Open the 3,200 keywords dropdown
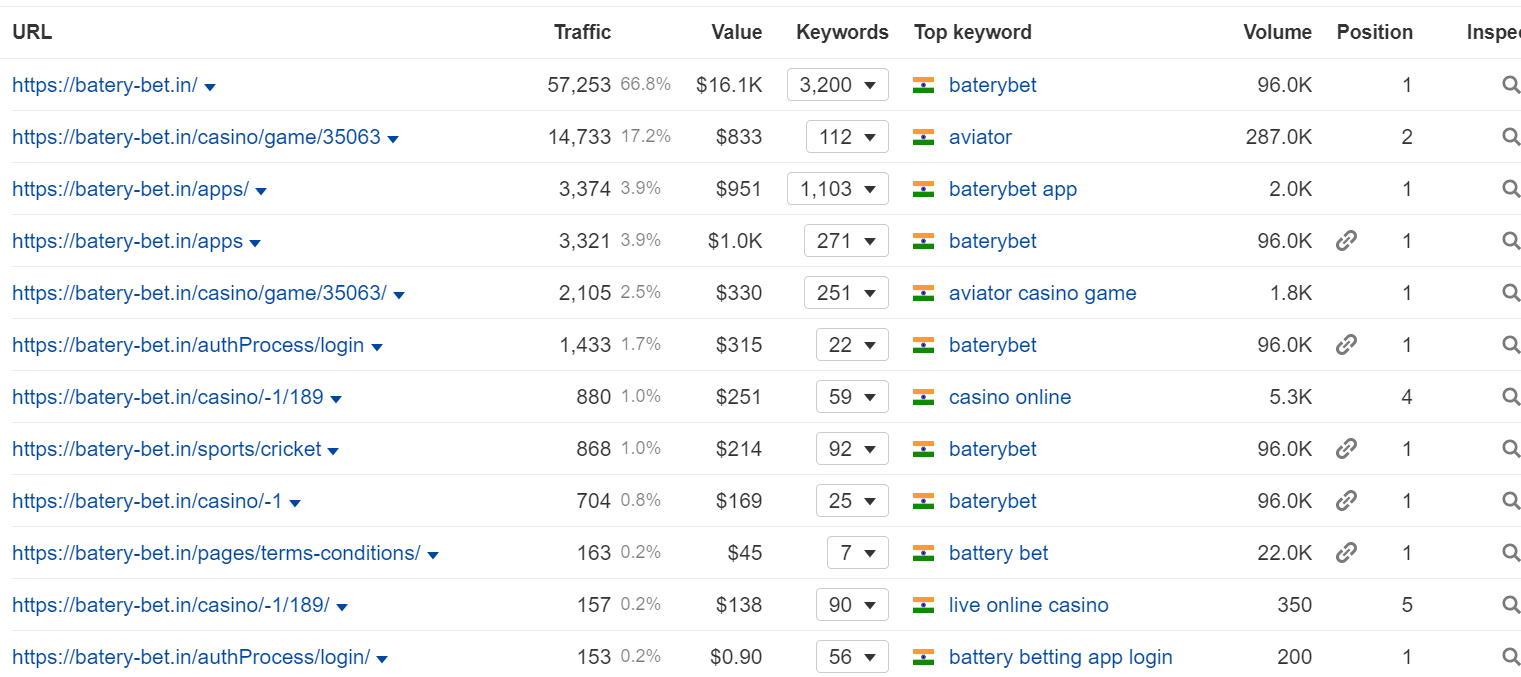The image size is (1521, 677). point(838,85)
